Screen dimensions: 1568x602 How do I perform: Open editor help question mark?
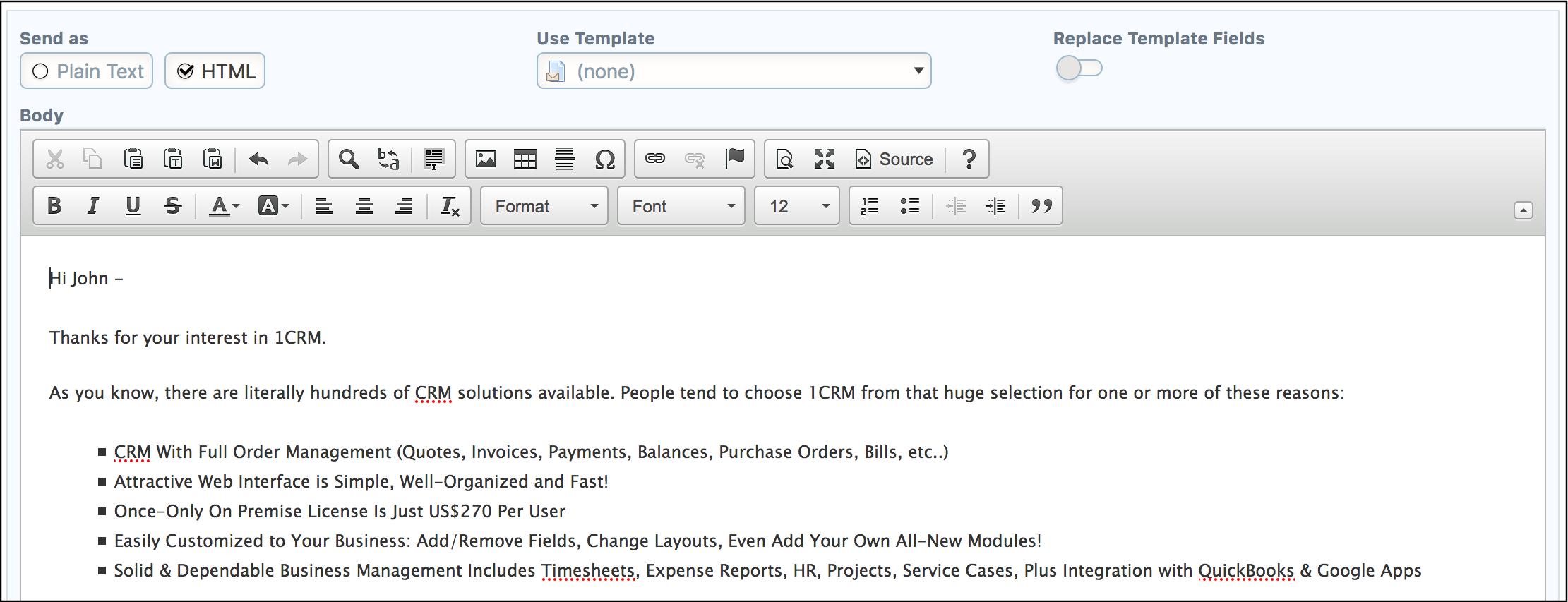[x=969, y=159]
